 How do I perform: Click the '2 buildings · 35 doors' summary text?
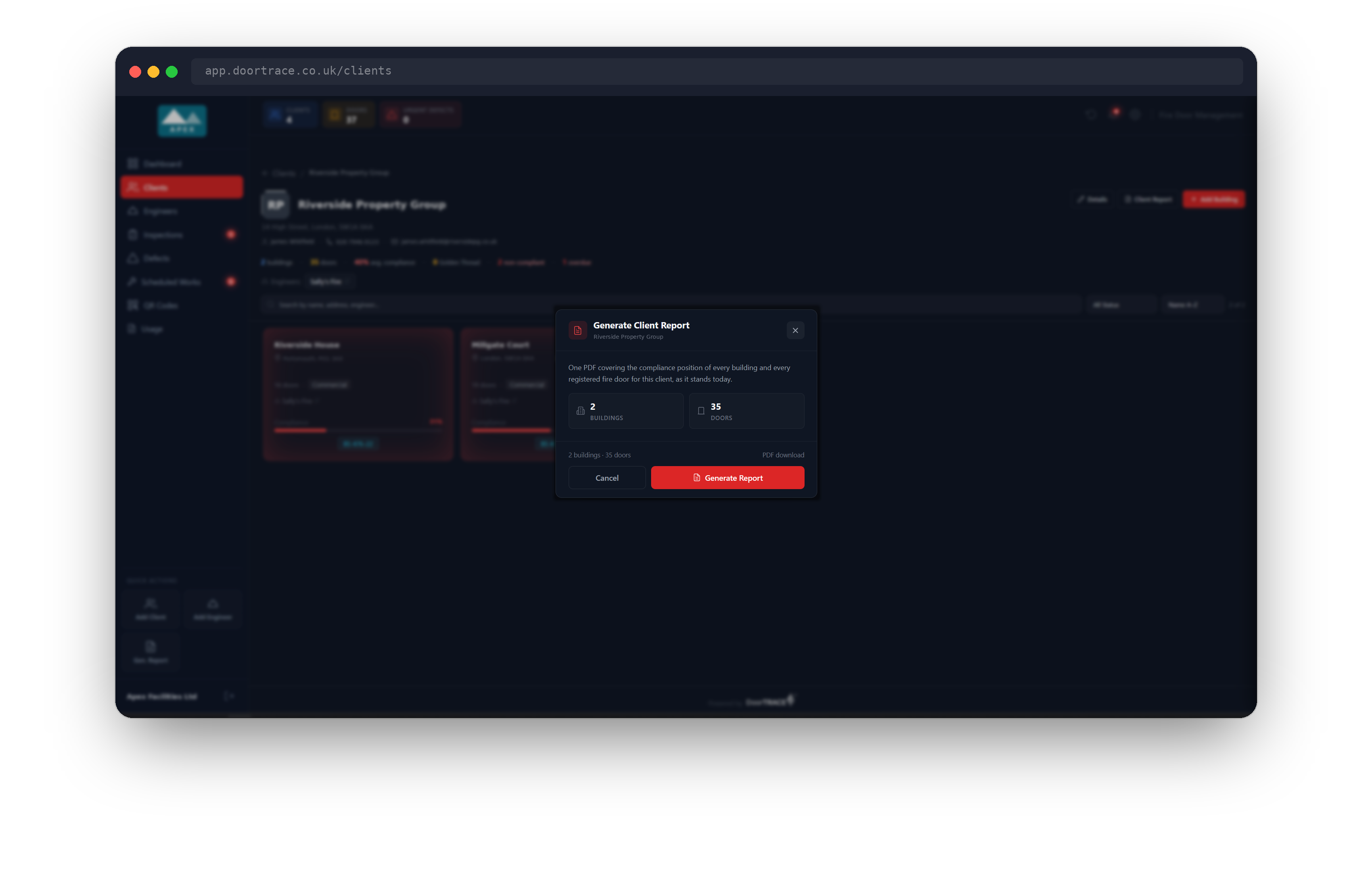(x=599, y=455)
